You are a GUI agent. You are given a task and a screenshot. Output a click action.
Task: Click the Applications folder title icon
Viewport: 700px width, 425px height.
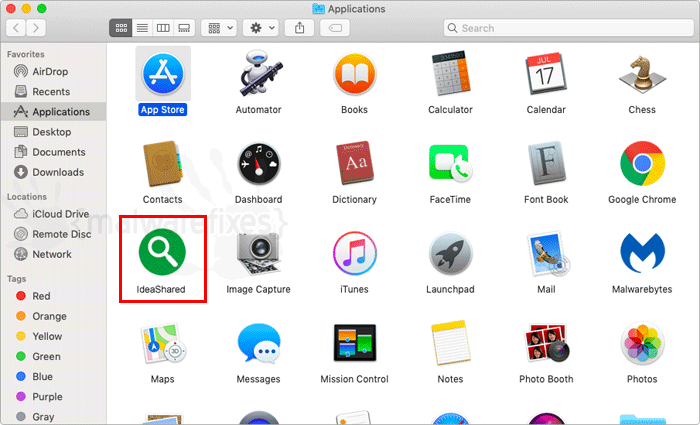tap(318, 8)
